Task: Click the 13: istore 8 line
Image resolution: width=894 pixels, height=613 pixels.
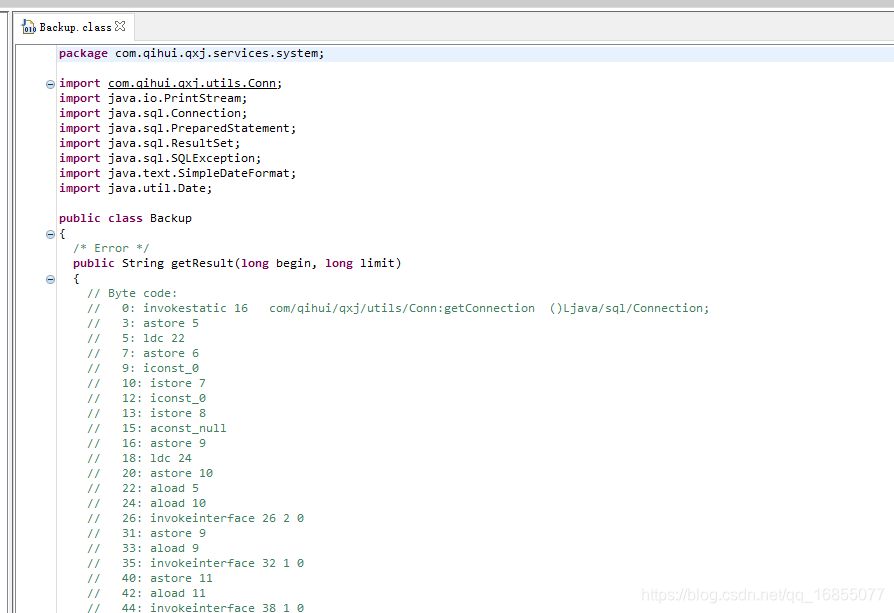Action: coord(147,413)
